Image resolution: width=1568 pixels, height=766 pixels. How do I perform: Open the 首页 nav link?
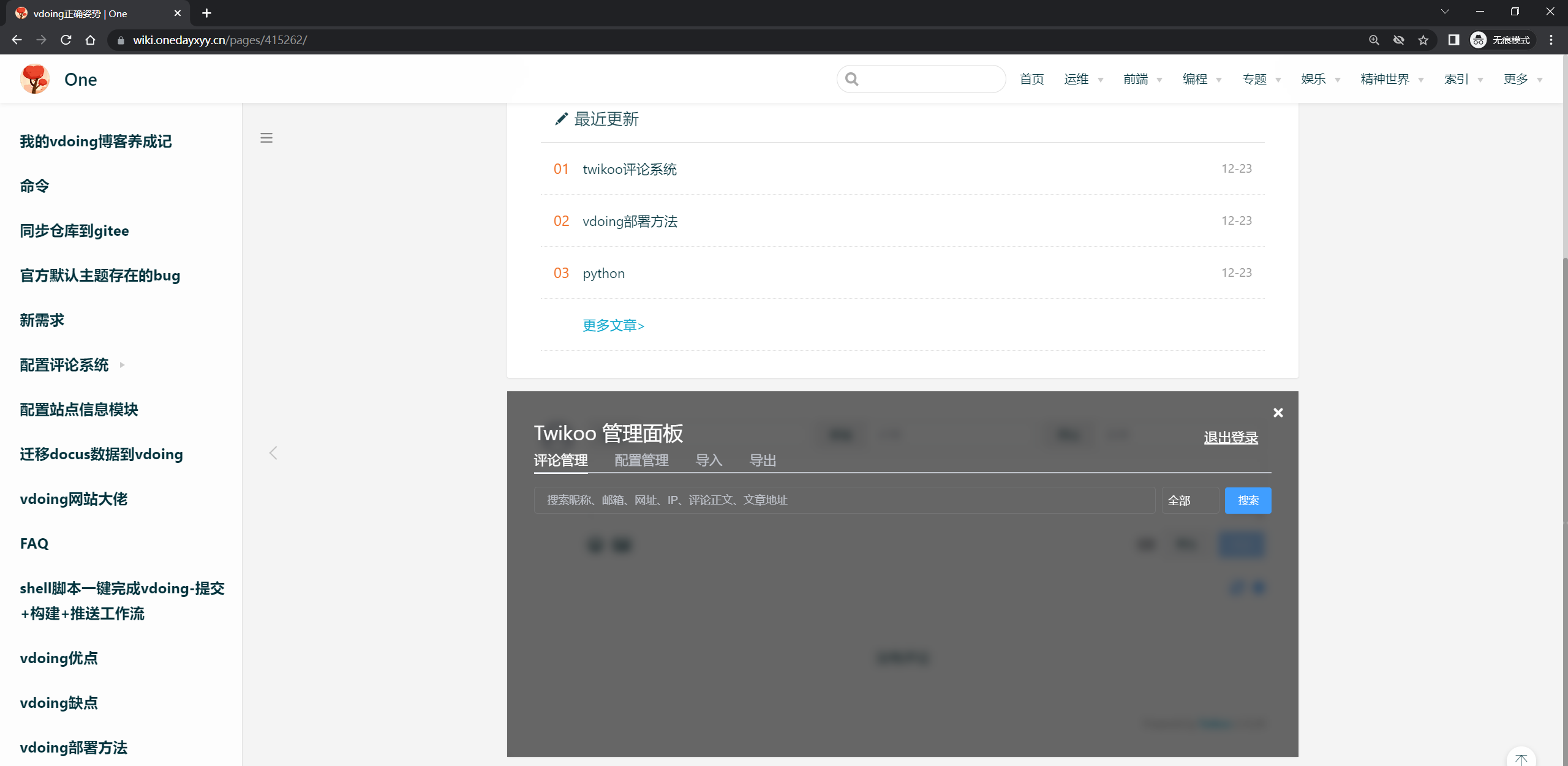coord(1032,79)
